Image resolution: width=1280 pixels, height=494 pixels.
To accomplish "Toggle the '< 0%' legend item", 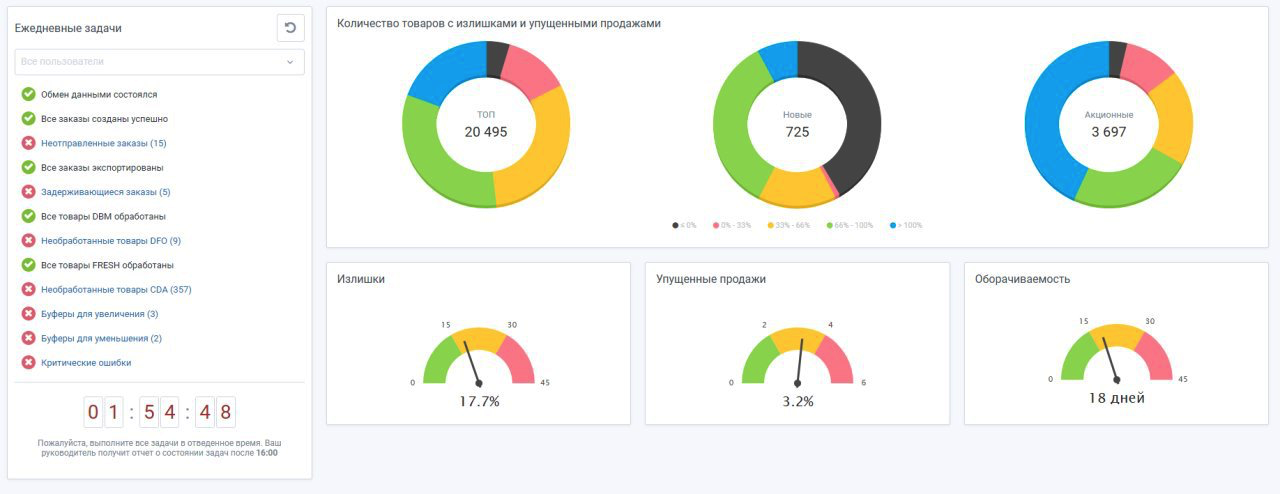I will click(x=685, y=226).
